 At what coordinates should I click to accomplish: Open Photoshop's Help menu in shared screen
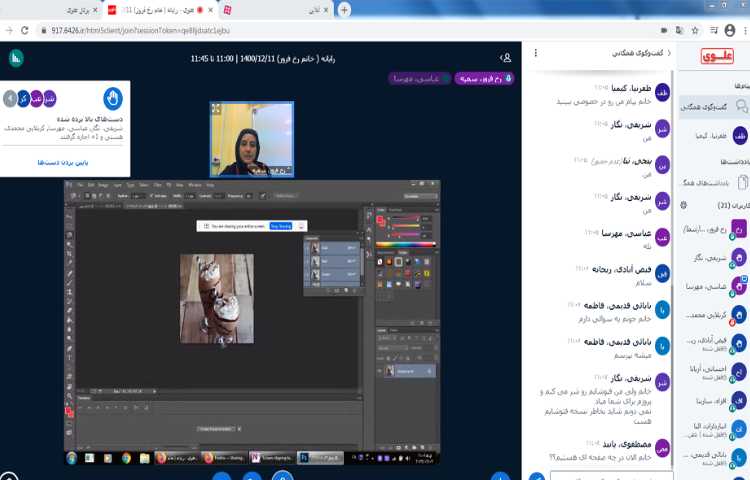click(x=210, y=185)
